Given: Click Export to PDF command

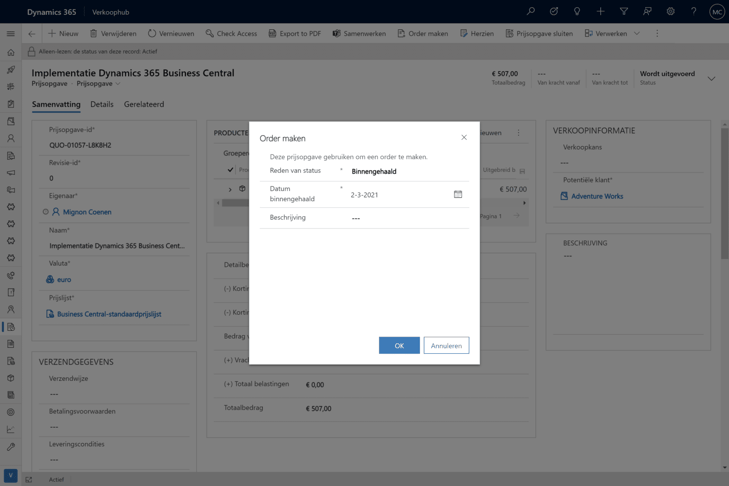Looking at the screenshot, I should pos(295,33).
